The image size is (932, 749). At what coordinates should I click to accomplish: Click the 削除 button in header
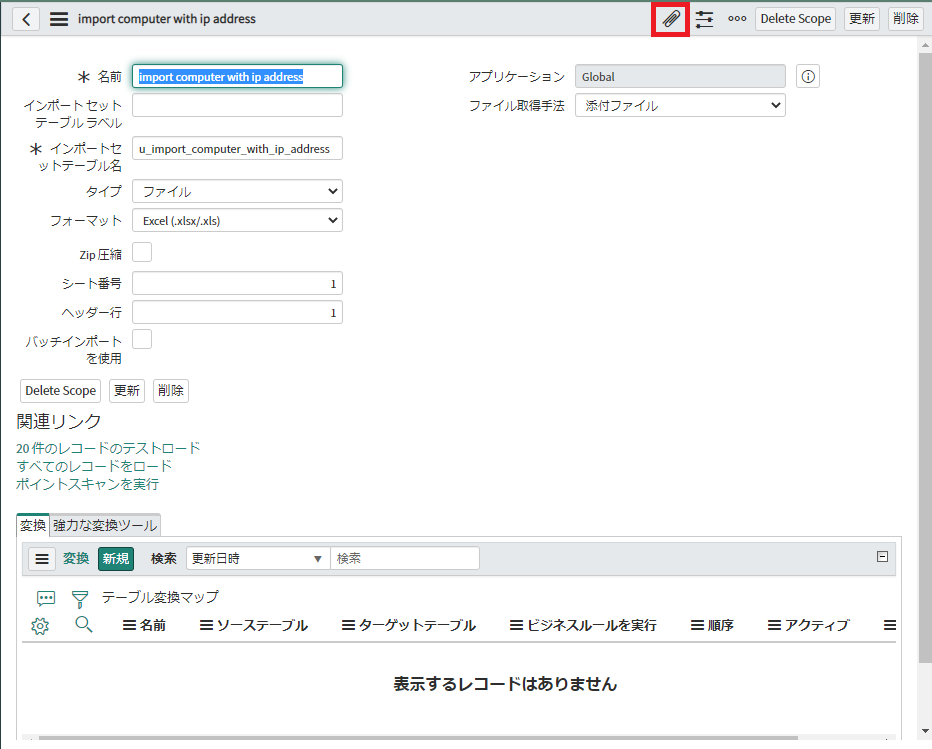[906, 19]
